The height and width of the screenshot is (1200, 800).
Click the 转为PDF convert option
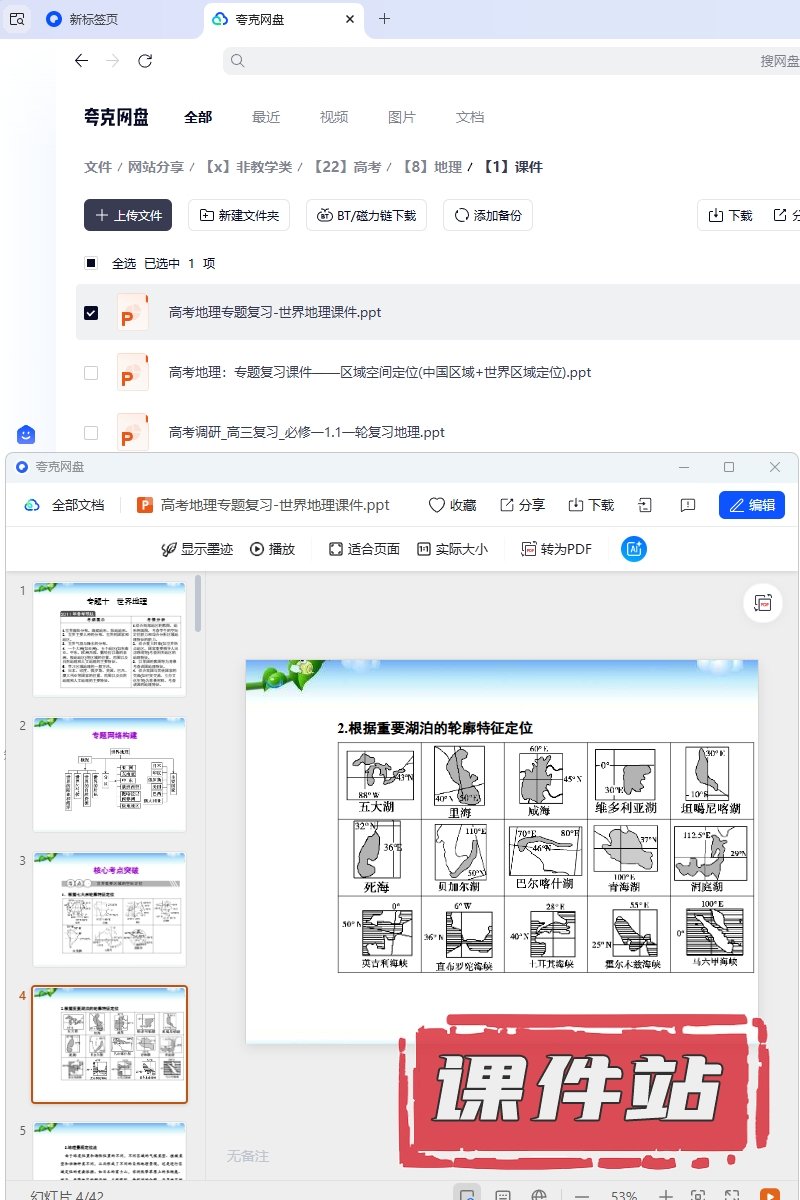coord(557,549)
